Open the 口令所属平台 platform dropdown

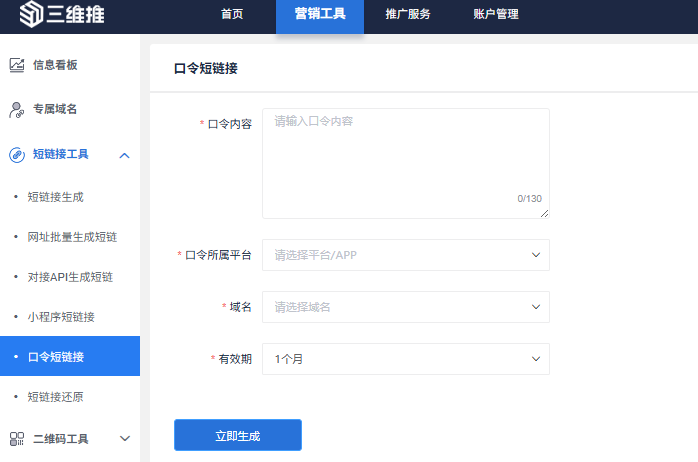406,255
